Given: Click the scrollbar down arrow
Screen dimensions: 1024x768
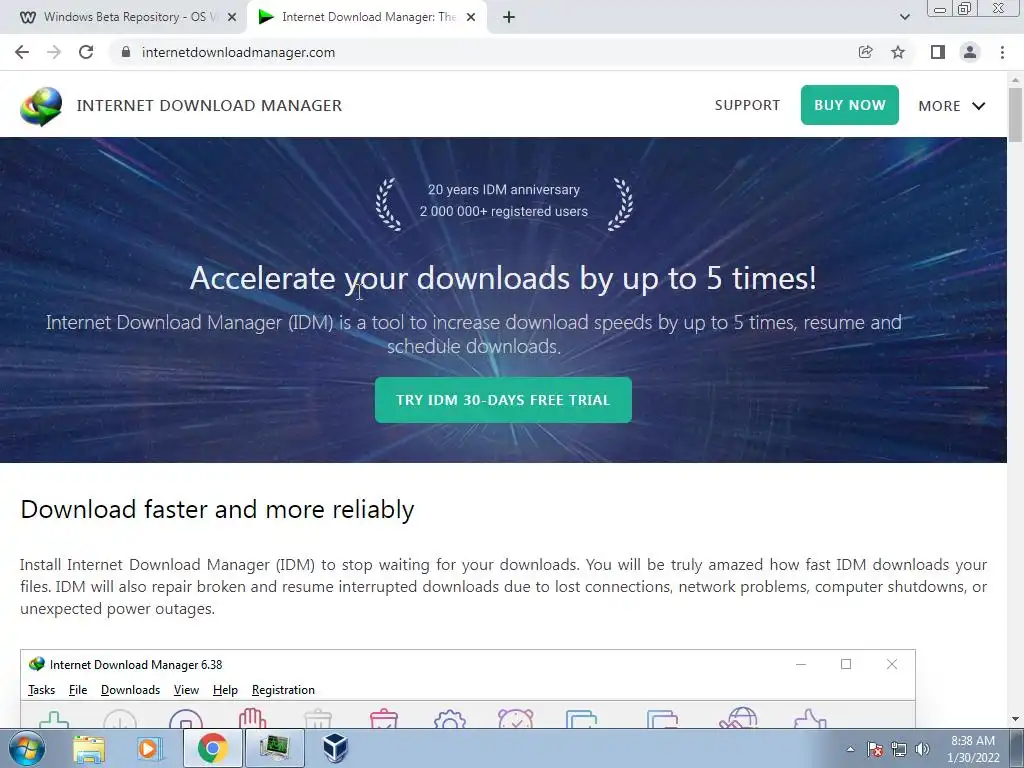Looking at the screenshot, I should 1016,720.
